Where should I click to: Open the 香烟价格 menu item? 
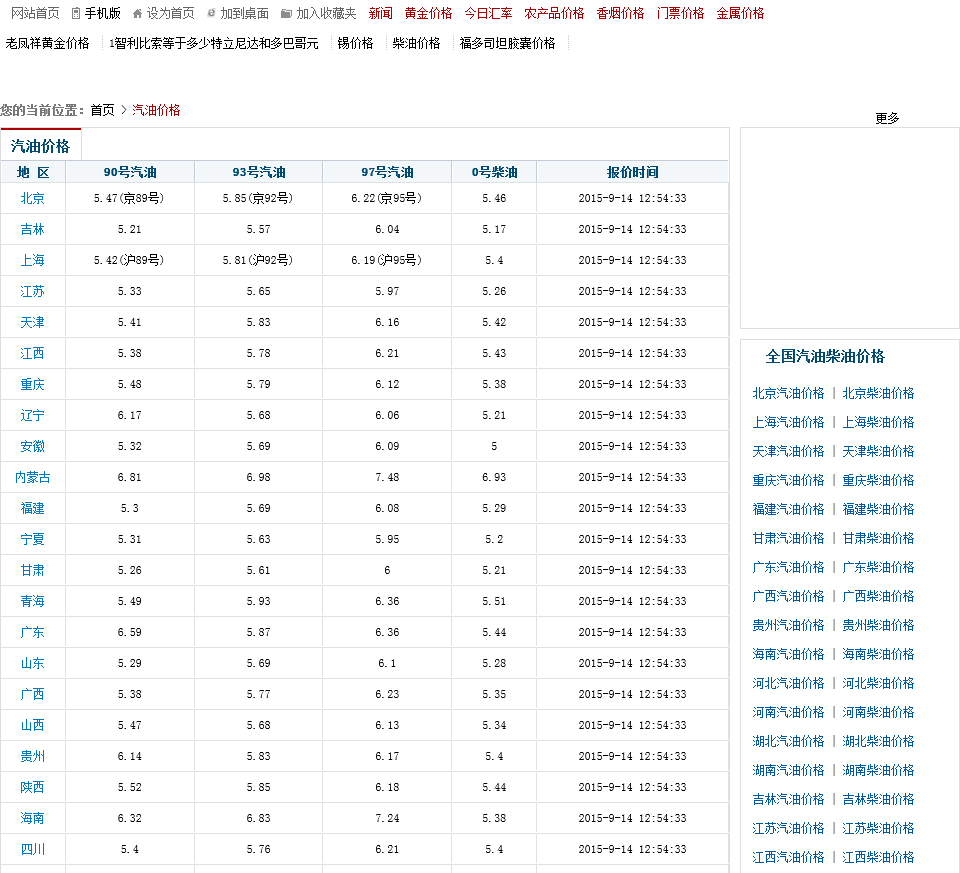[620, 13]
